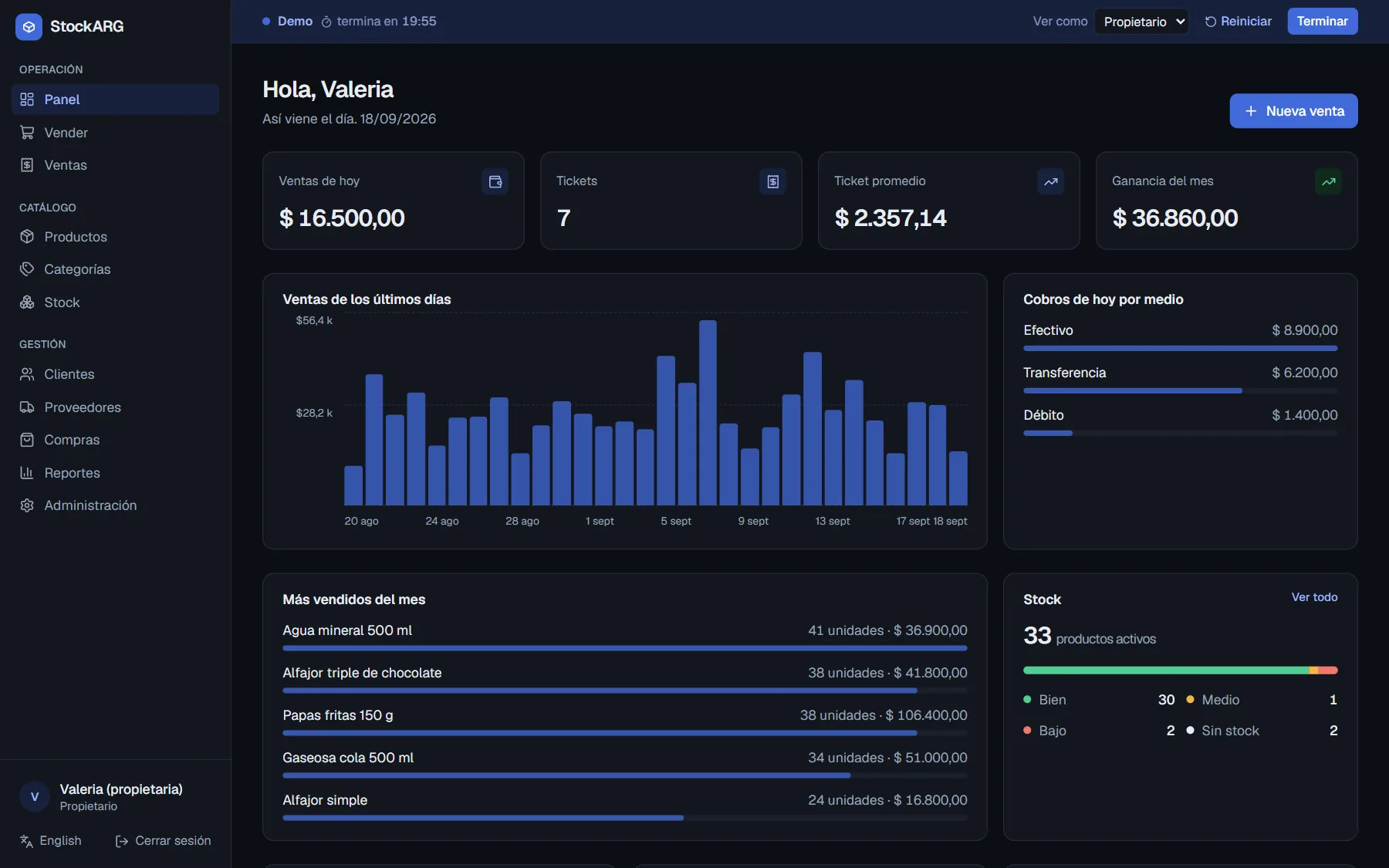Open the Panel menu item
This screenshot has width=1389, height=868.
(x=115, y=100)
